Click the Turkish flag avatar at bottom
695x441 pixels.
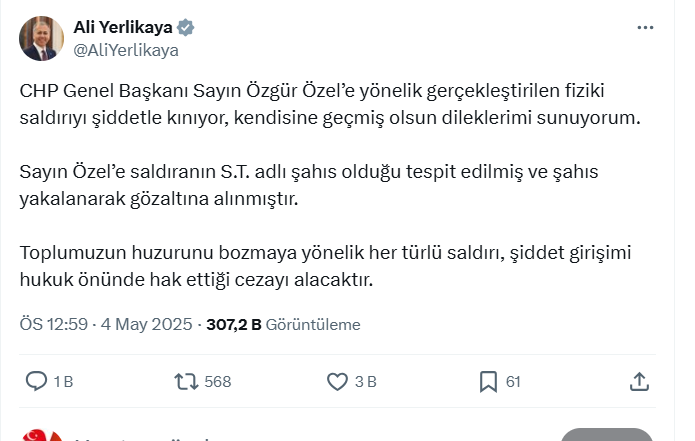41,434
